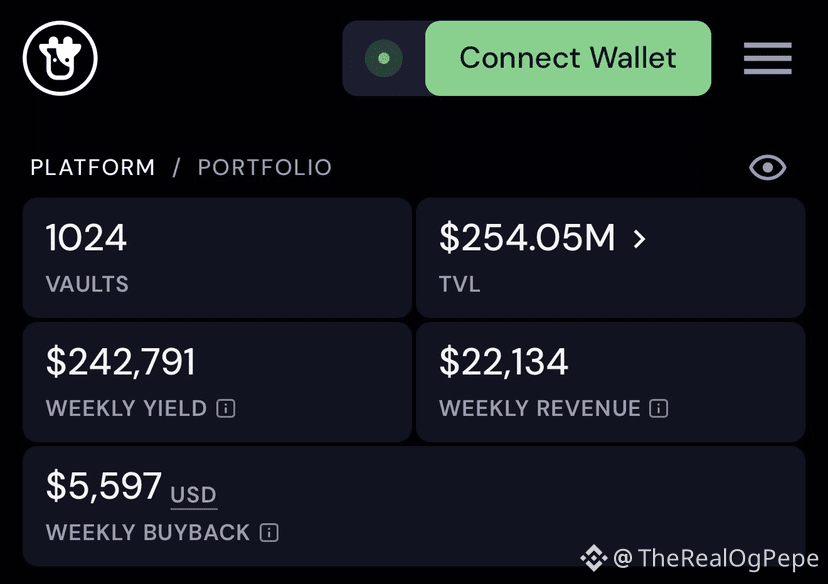Screen dimensions: 828x584
Task: Click the 1024 Vaults card
Action: pyautogui.click(x=217, y=258)
